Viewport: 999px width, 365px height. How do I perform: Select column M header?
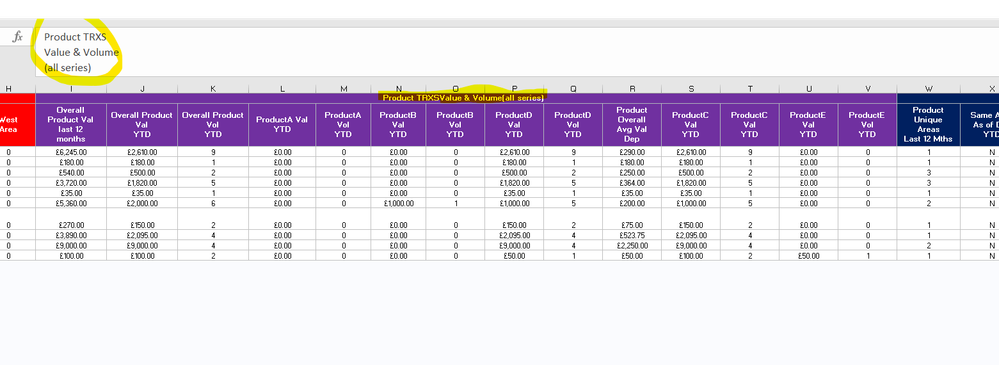pos(343,89)
